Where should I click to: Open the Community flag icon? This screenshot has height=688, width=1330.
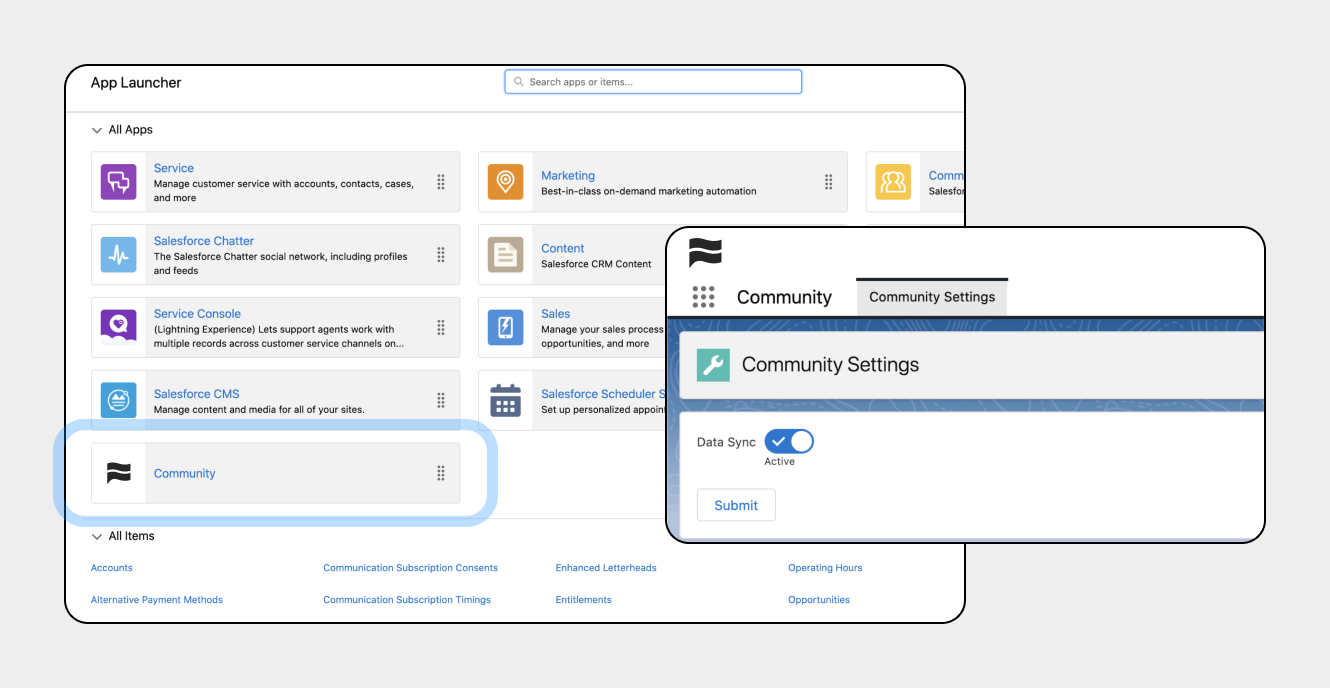tap(118, 473)
